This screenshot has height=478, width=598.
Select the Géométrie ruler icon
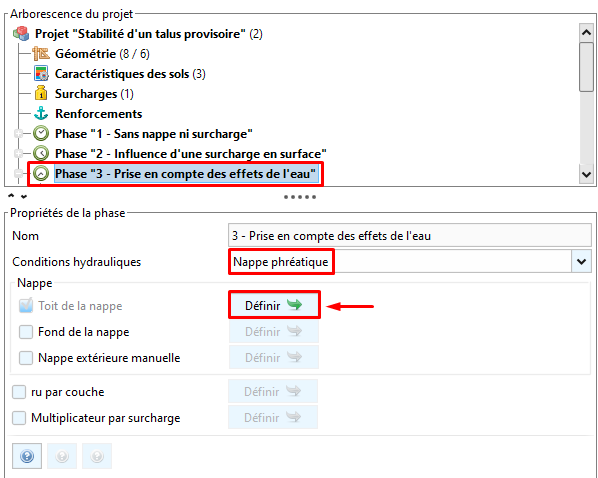pos(41,53)
